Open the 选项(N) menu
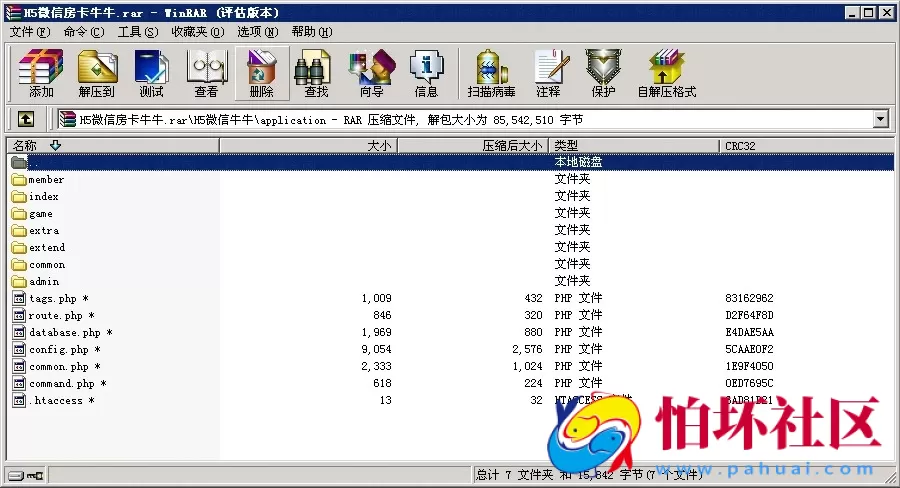 [258, 32]
